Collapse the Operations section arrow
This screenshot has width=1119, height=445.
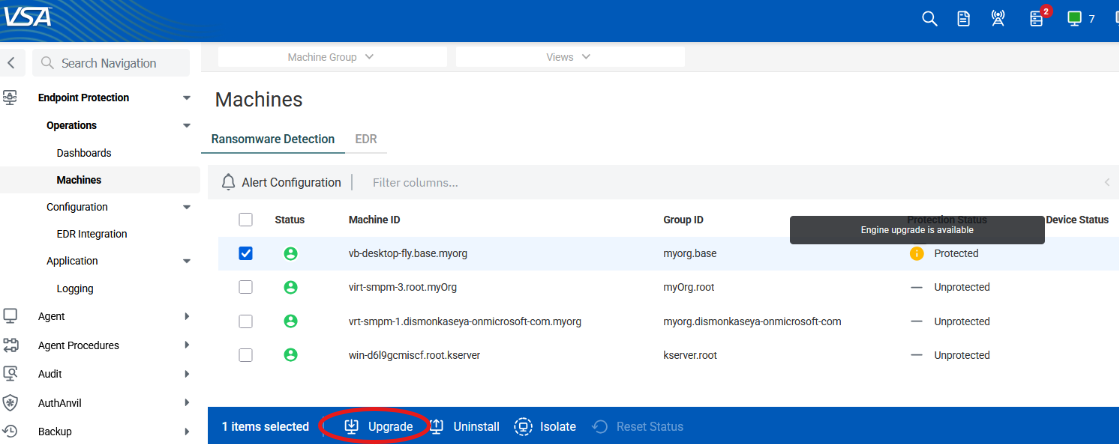[187, 126]
